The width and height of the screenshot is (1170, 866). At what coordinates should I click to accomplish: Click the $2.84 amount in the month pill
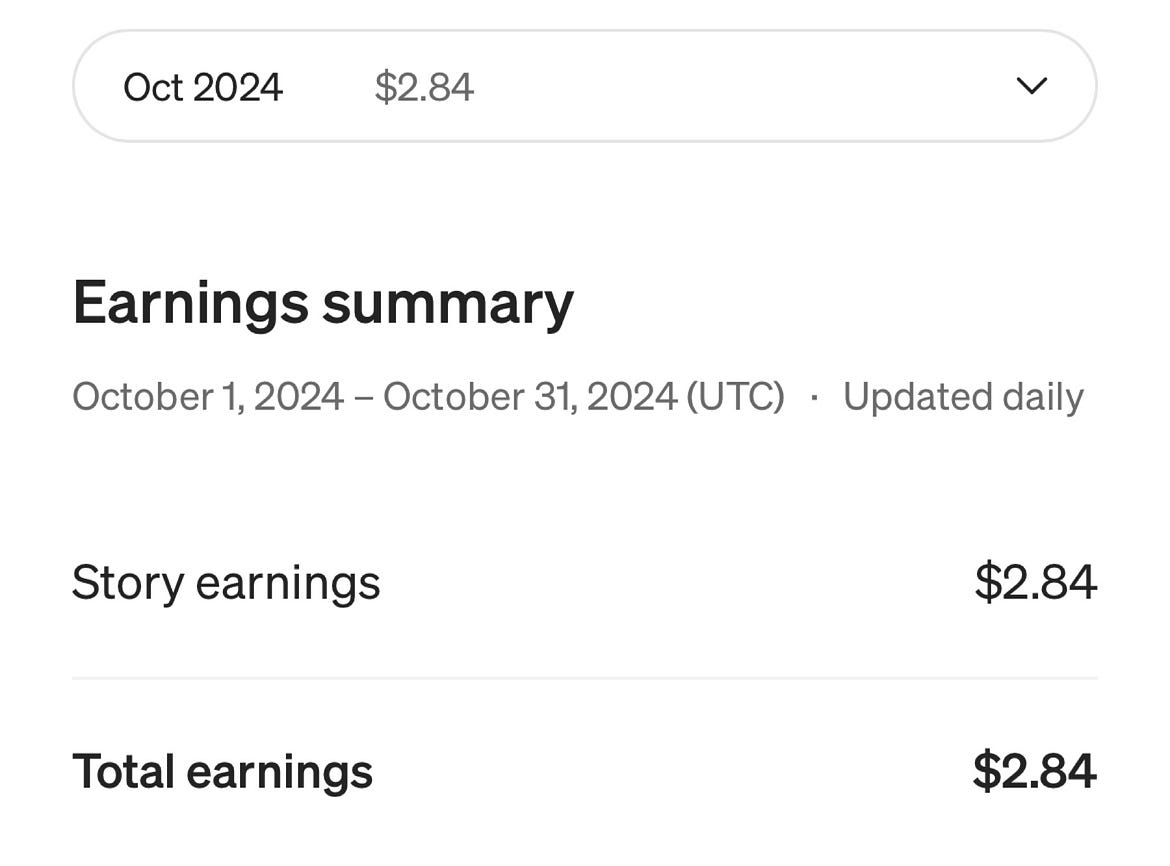(x=424, y=87)
